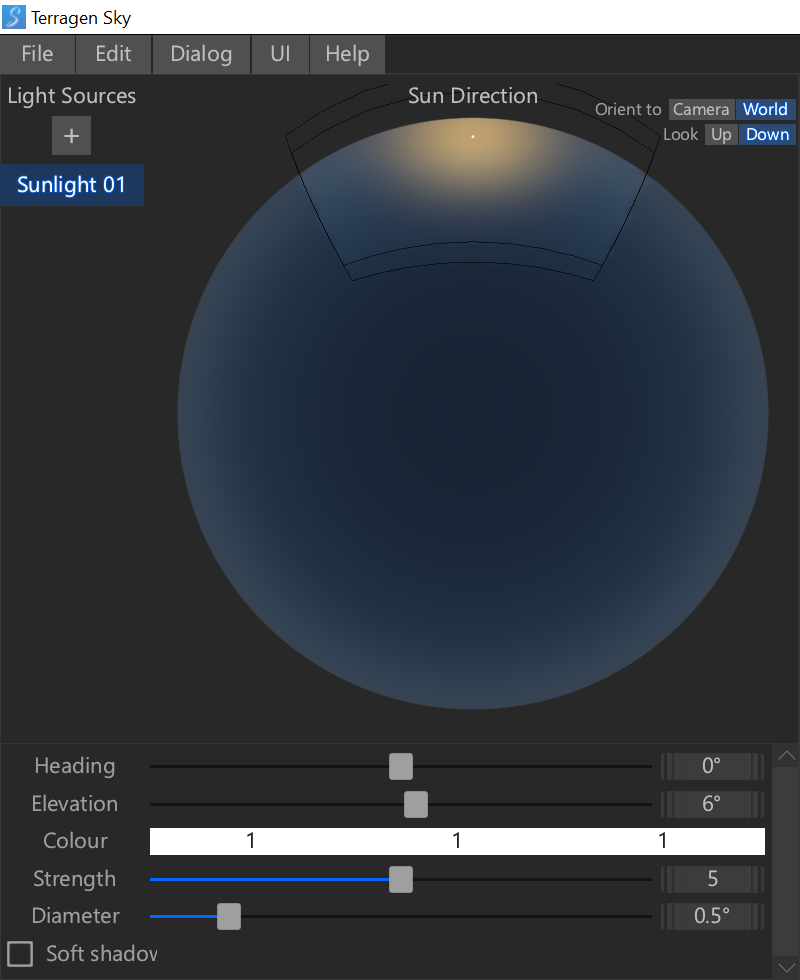Click the plus icon to add light source
Image resolution: width=800 pixels, height=980 pixels.
click(71, 136)
